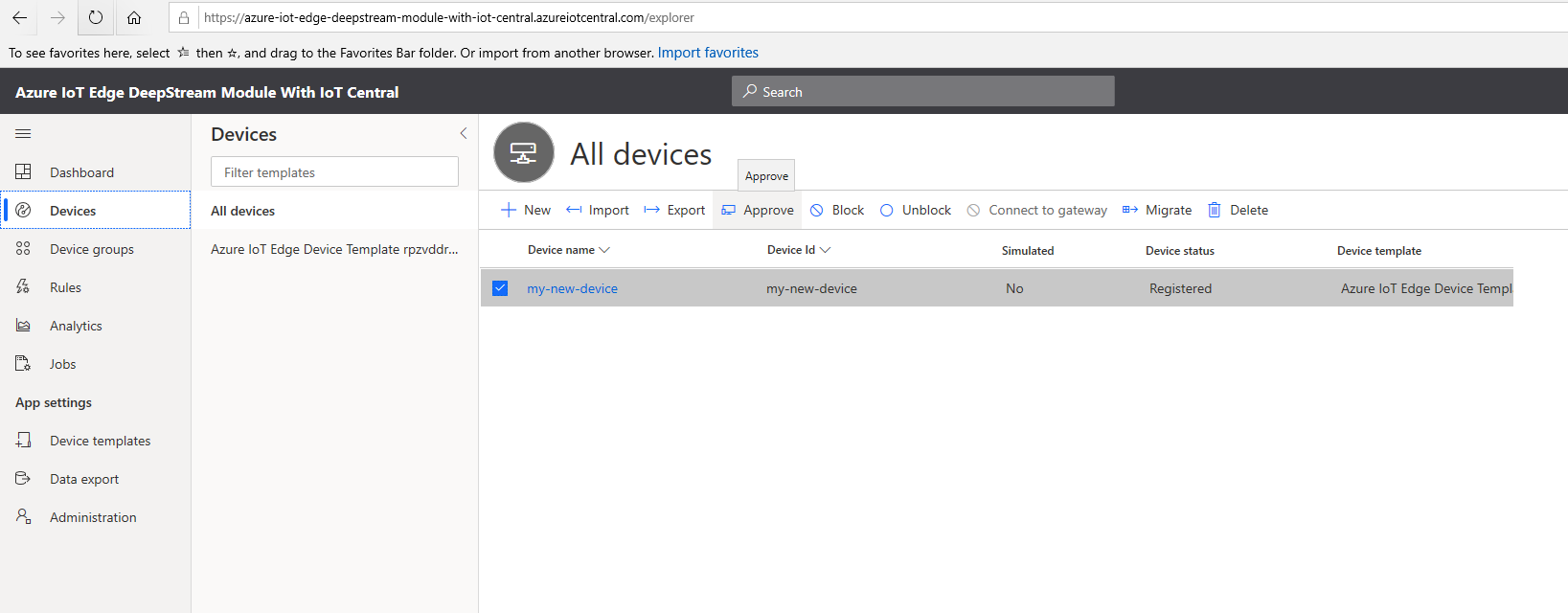Image resolution: width=1568 pixels, height=613 pixels.
Task: Open the browser home page icon
Action: tap(134, 17)
